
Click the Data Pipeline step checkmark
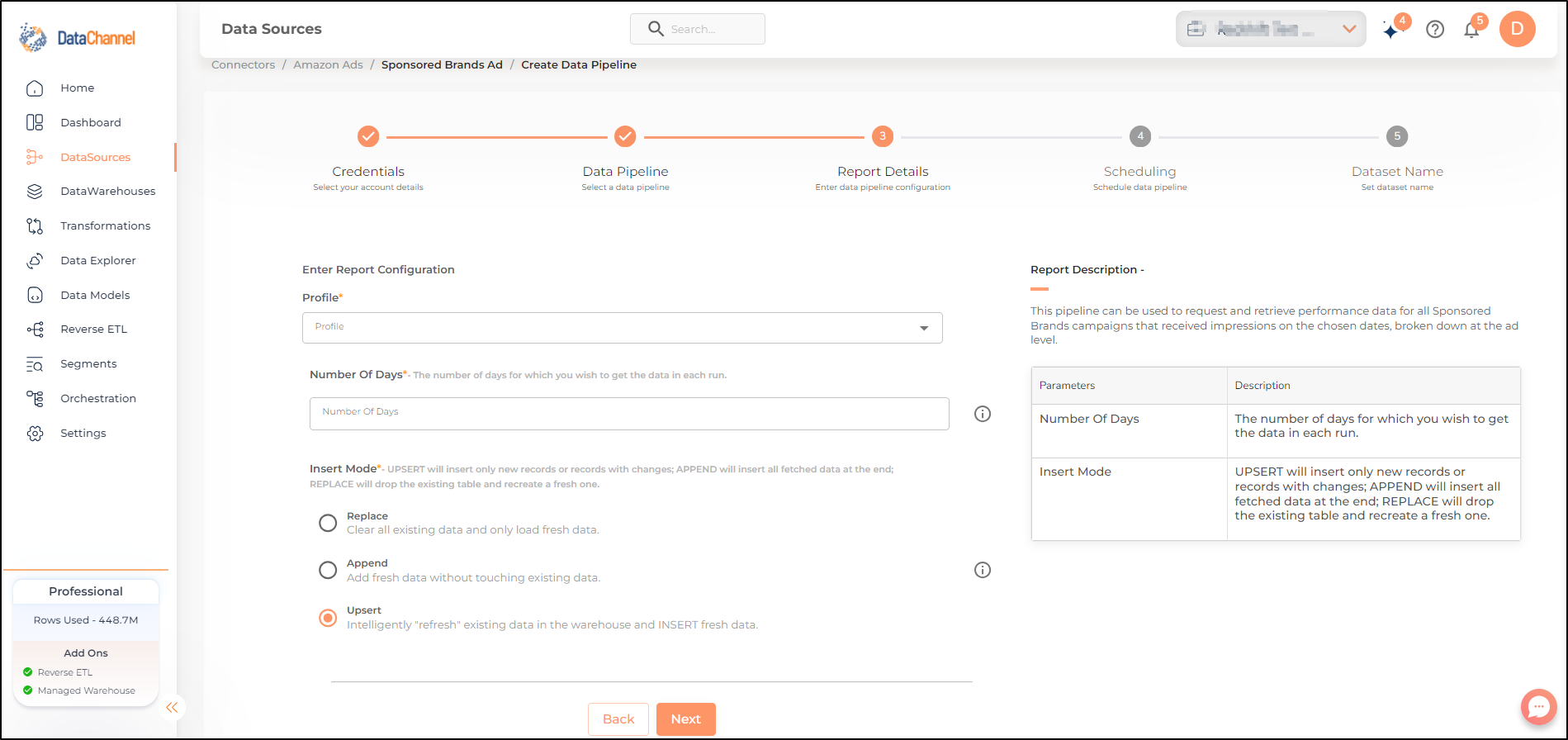click(625, 136)
